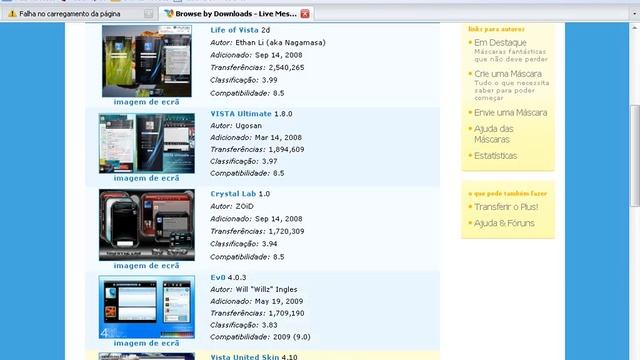This screenshot has width=640, height=360.
Task: Open 'imagem de ecrã' under Life of Vista
Action: pos(147,102)
